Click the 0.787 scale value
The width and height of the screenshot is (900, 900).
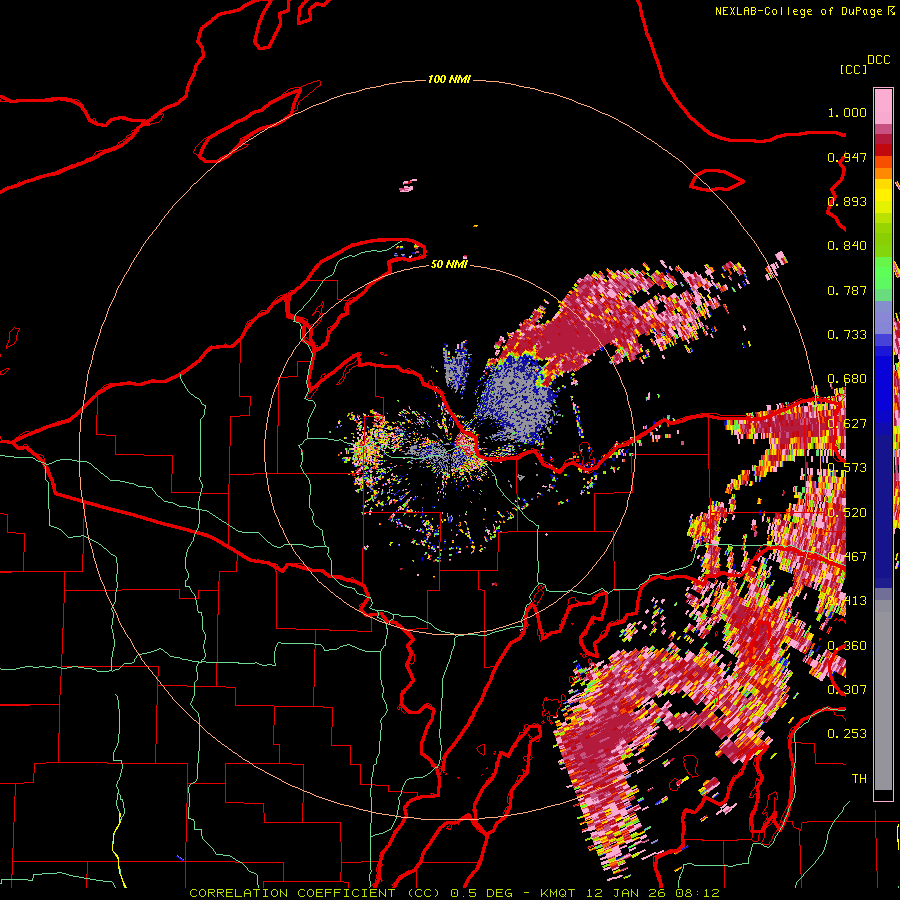(847, 290)
